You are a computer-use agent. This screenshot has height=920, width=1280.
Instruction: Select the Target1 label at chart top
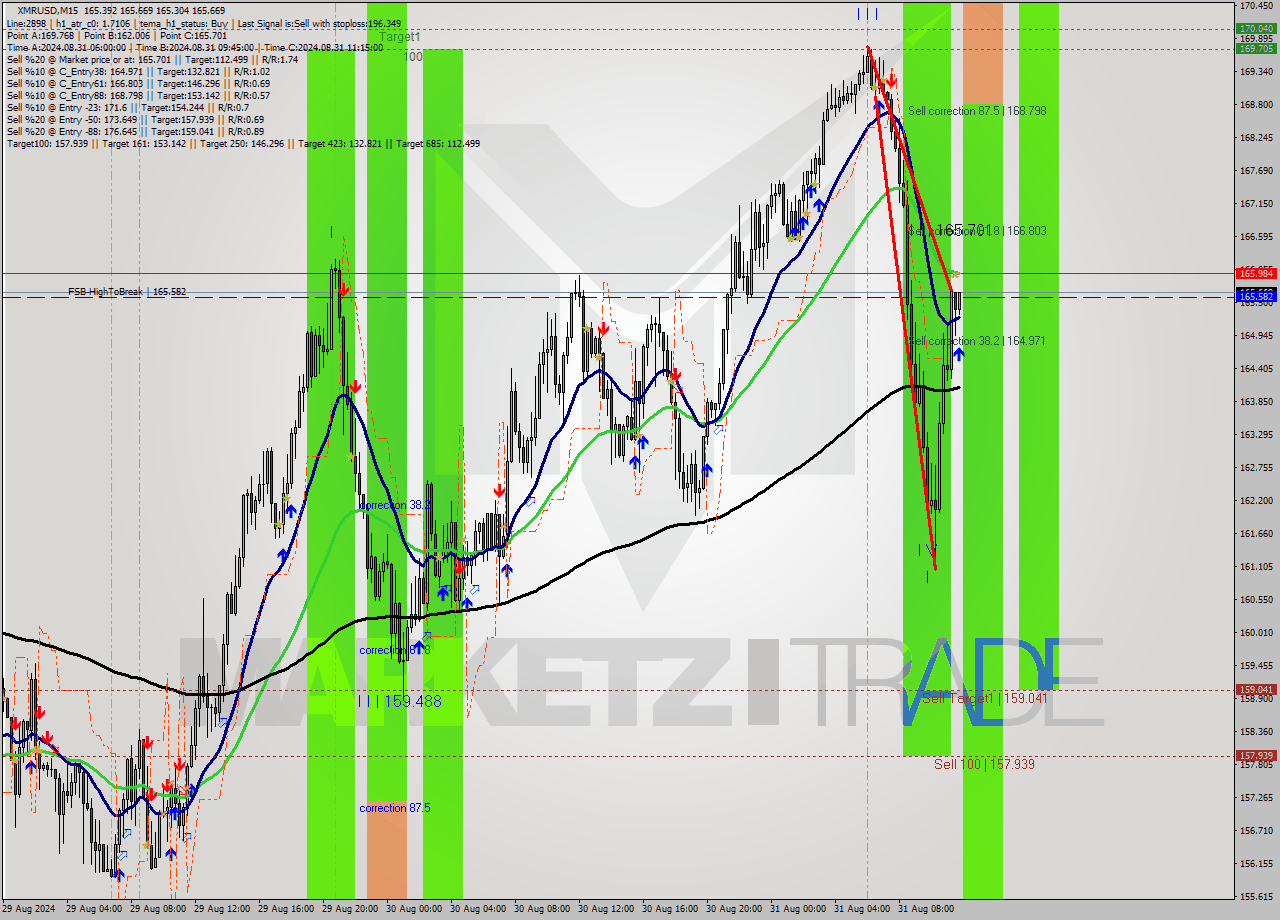pyautogui.click(x=400, y=37)
